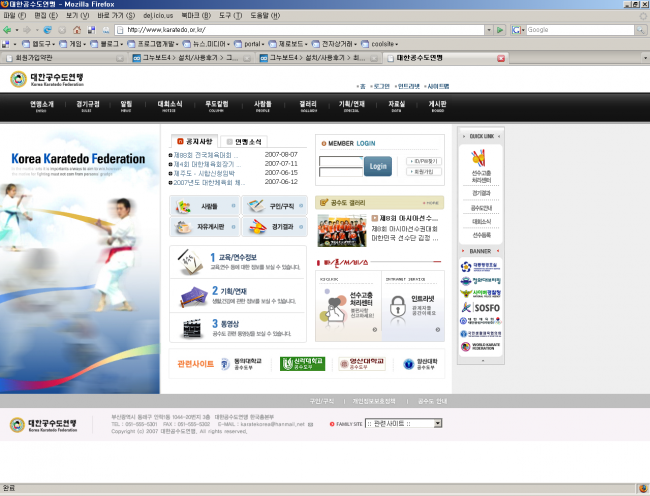Click the 회원가입 sign-up button
Viewport: 650px width, 496px height.
click(424, 172)
